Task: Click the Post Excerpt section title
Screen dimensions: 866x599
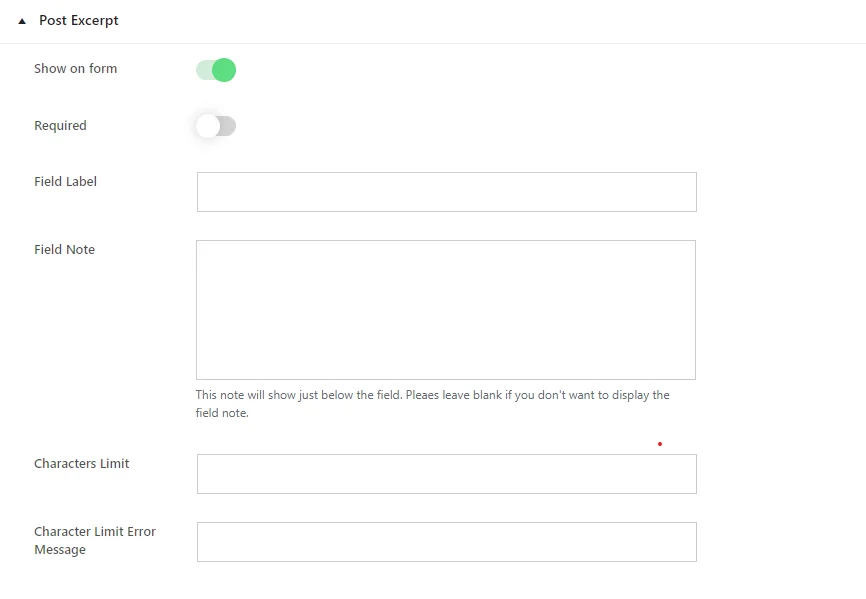Action: point(78,20)
